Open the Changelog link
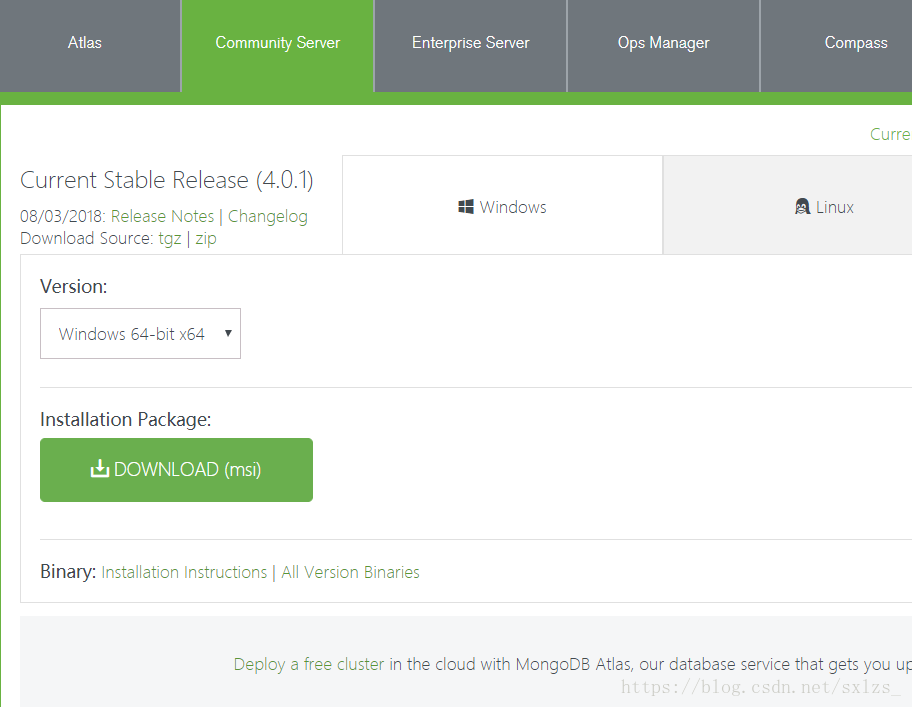The width and height of the screenshot is (912, 707). [268, 216]
